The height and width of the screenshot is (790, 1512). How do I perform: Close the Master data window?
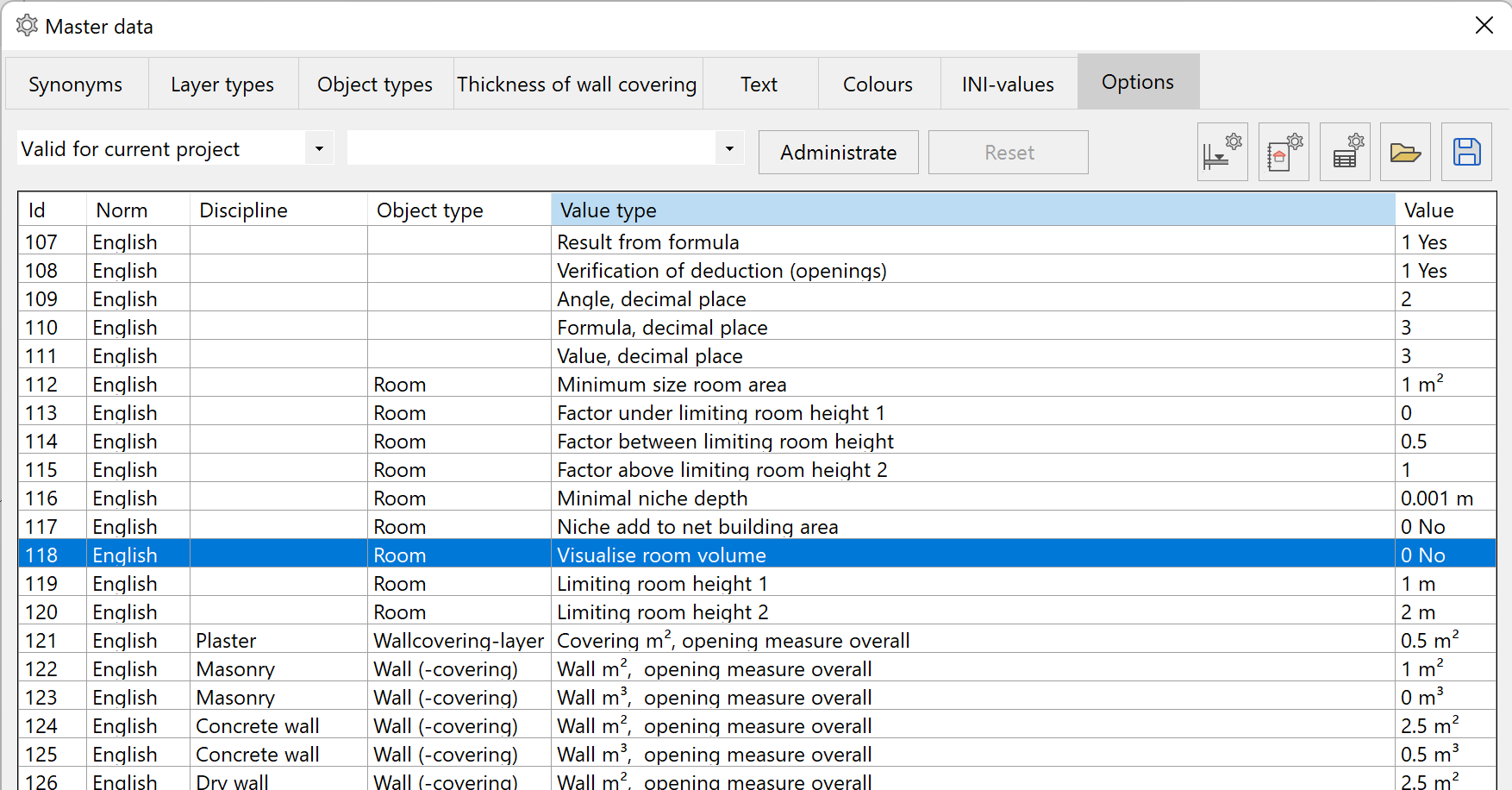[1484, 26]
